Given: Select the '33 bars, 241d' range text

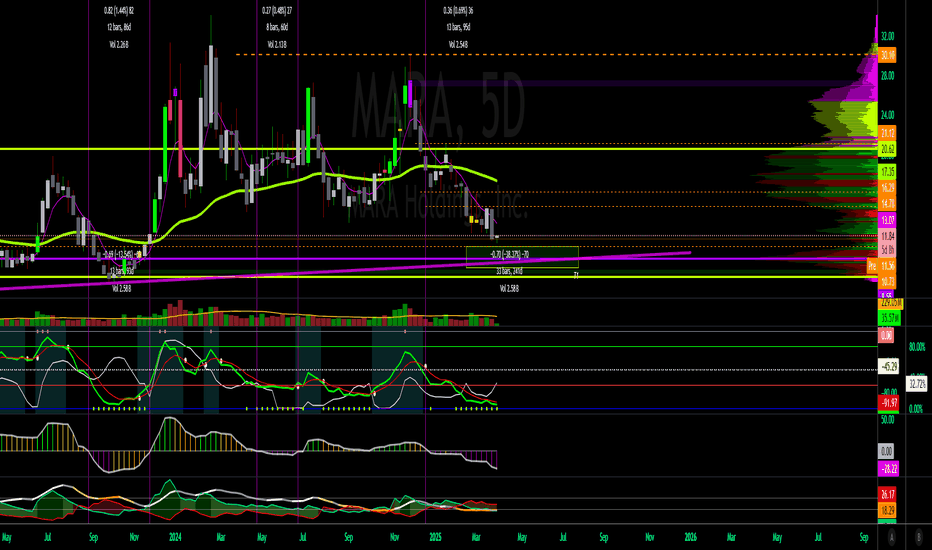Looking at the screenshot, I should [x=509, y=272].
